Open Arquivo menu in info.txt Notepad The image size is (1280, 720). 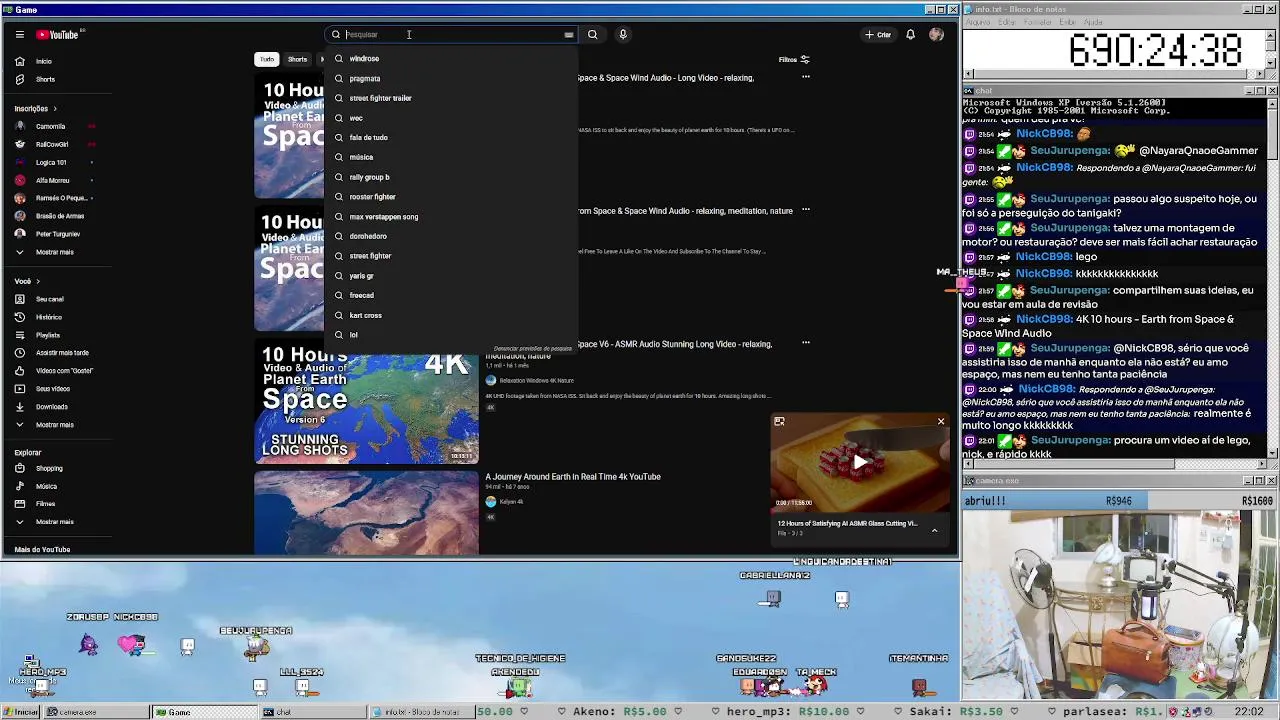click(x=977, y=22)
